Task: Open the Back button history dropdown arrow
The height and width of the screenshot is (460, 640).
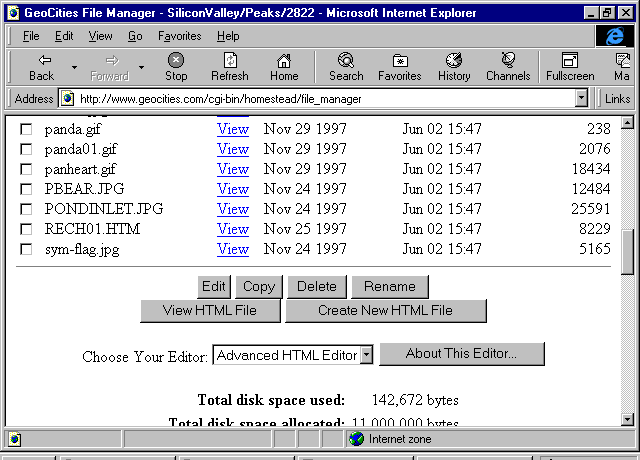Action: (74, 67)
